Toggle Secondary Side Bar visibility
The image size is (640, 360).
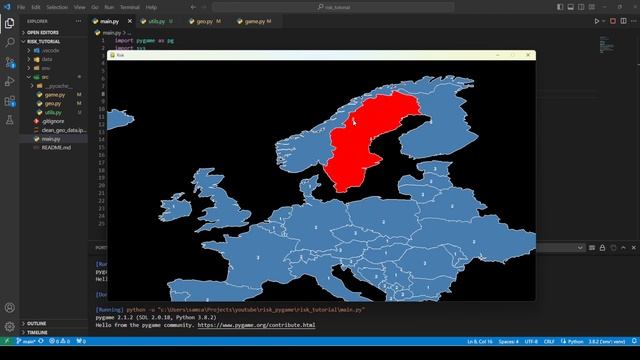click(581, 7)
